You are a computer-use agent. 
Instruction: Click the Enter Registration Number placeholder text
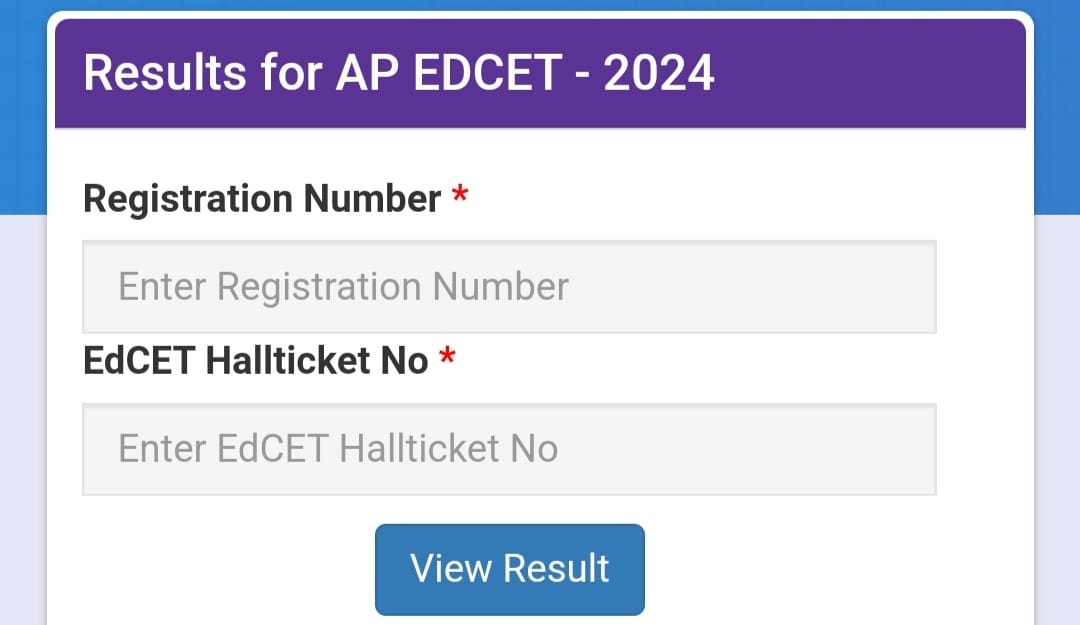click(344, 287)
